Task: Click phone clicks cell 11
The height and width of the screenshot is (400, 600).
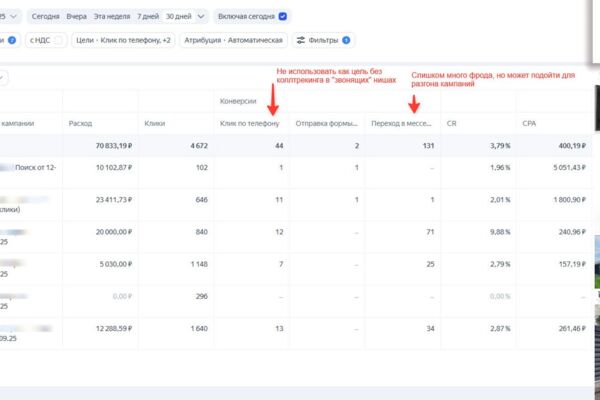Action: coord(279,199)
